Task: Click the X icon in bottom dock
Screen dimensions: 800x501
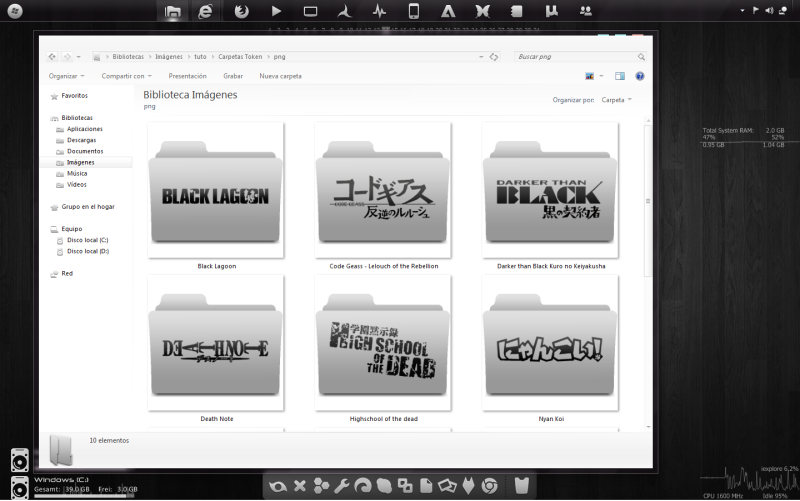Action: click(300, 486)
